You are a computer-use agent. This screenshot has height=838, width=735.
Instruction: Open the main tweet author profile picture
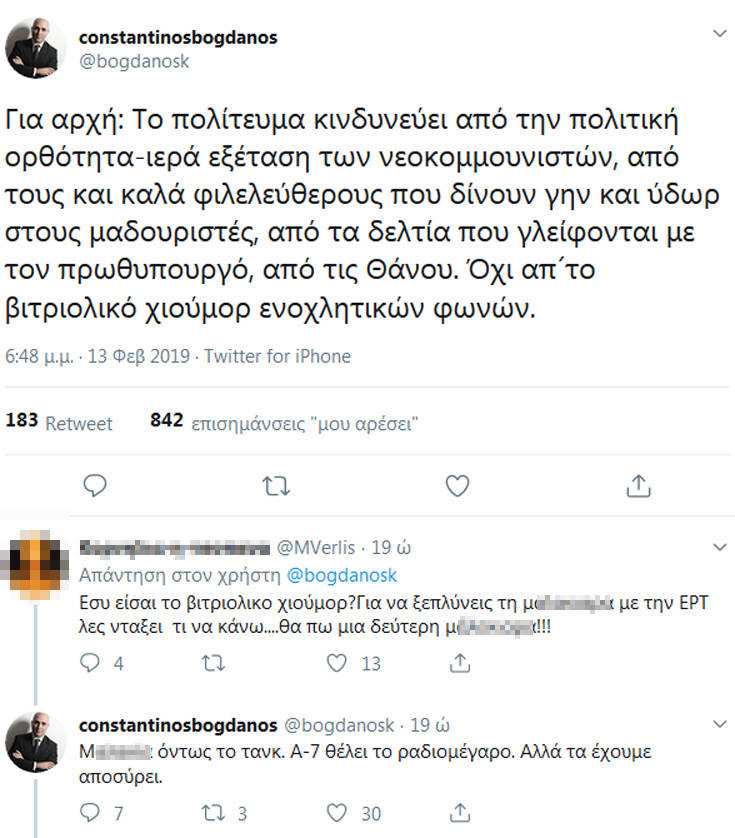pos(36,48)
